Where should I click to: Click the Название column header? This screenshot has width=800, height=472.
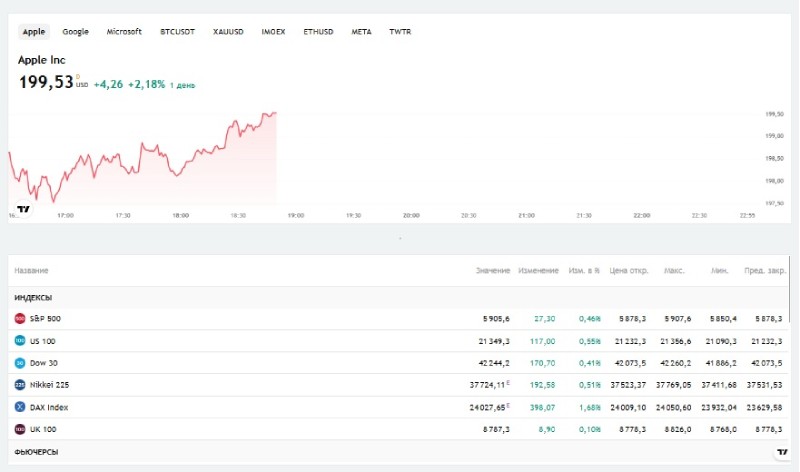[31, 270]
